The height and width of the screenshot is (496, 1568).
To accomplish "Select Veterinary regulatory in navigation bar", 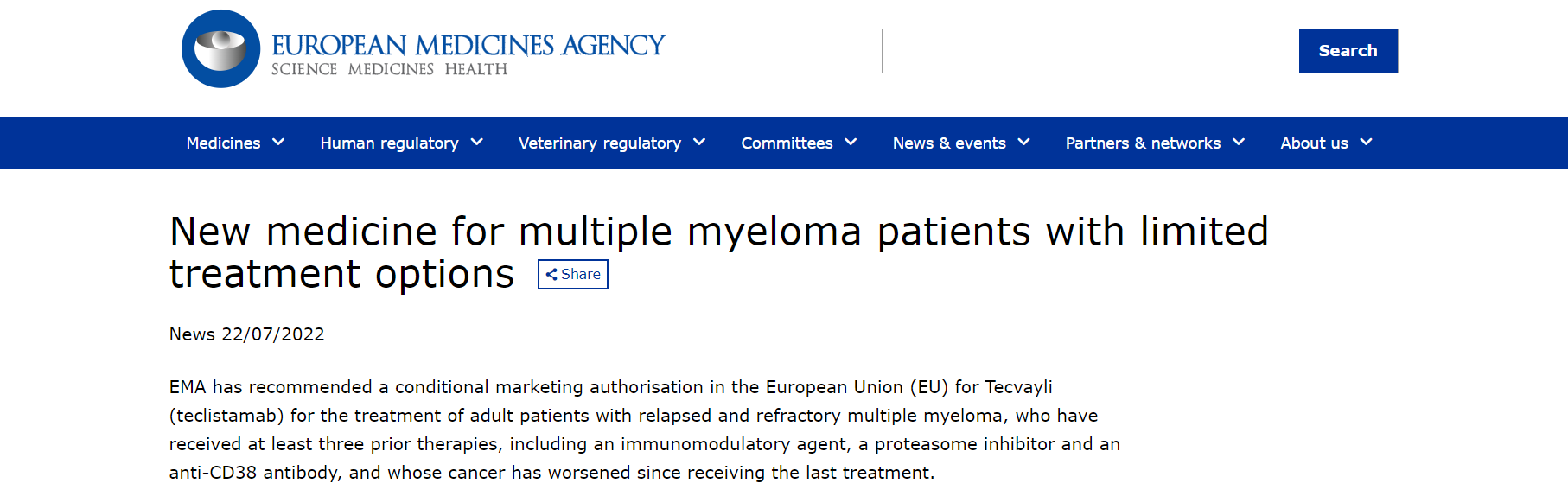I will pyautogui.click(x=600, y=143).
